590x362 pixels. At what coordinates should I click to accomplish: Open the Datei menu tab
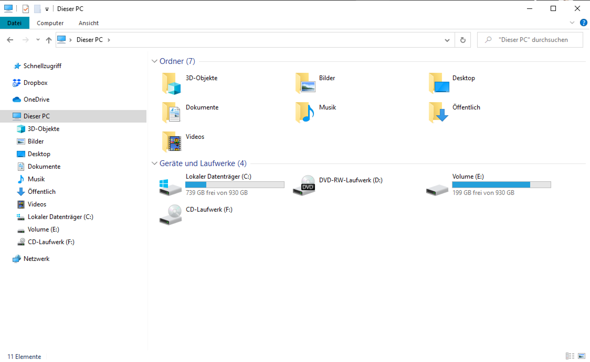(x=14, y=23)
